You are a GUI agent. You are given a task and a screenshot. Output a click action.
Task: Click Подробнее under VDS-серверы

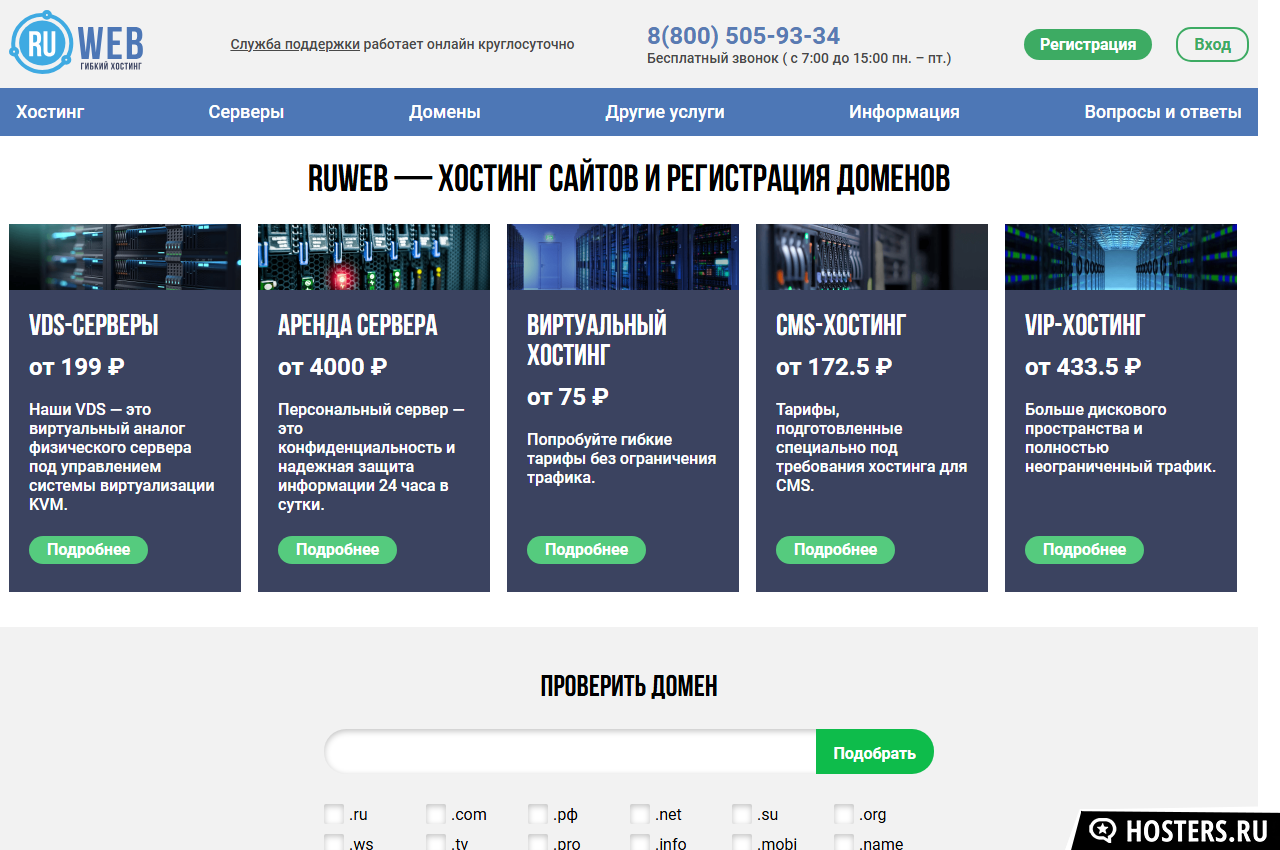[88, 550]
